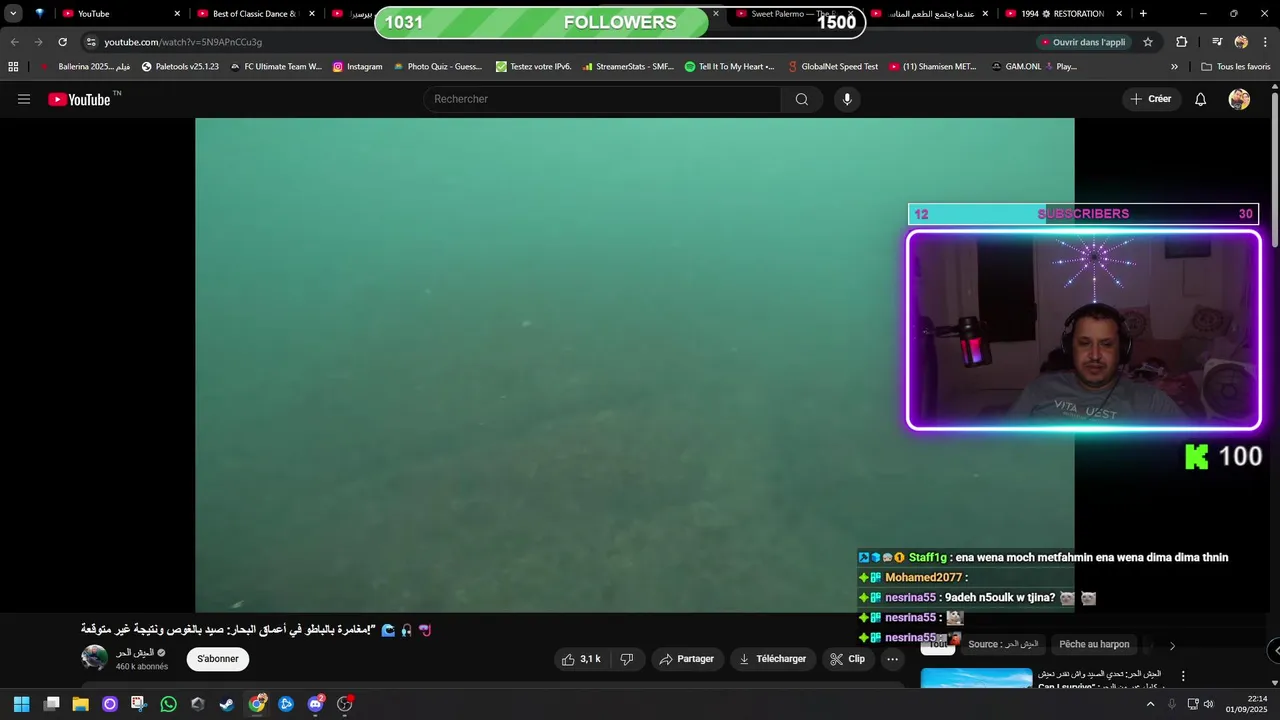1280x720 pixels.
Task: Open the Instagram bookmark
Action: click(x=358, y=67)
